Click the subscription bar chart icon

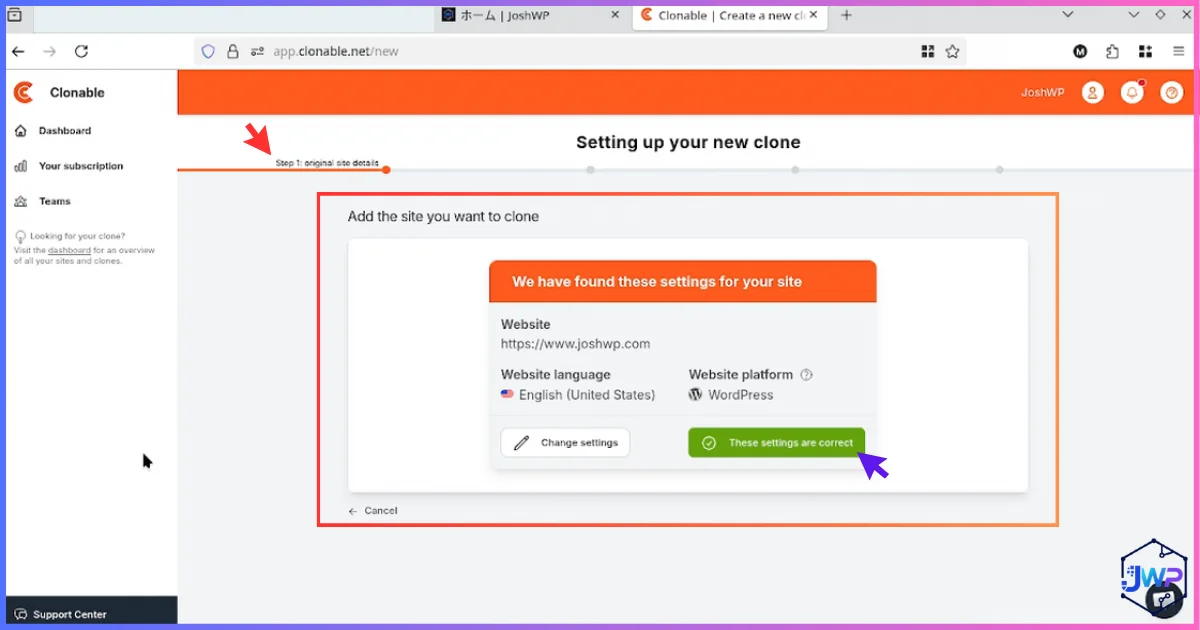click(x=21, y=166)
